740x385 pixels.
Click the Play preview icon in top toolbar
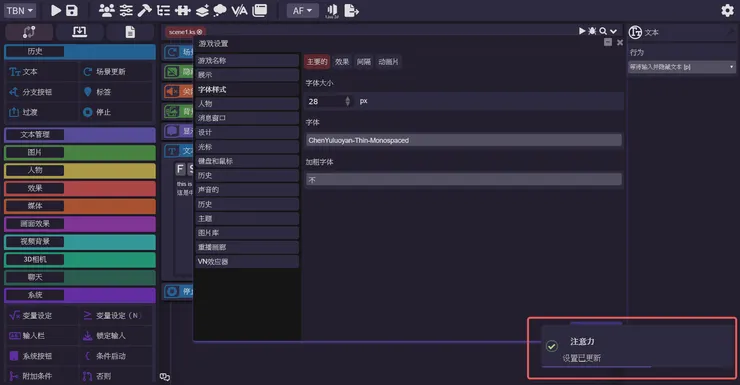click(56, 10)
